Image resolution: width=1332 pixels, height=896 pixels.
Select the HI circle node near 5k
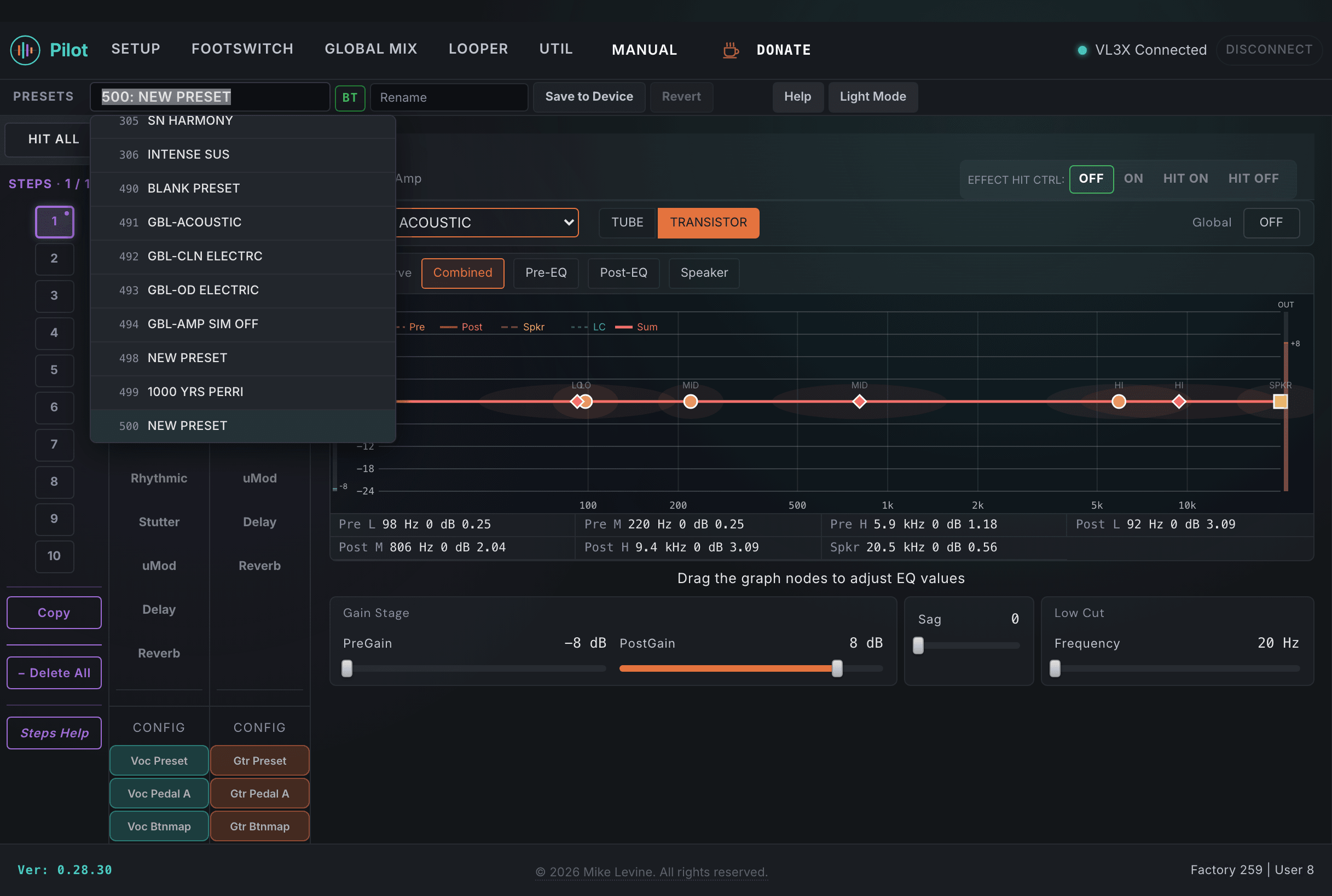(x=1119, y=402)
